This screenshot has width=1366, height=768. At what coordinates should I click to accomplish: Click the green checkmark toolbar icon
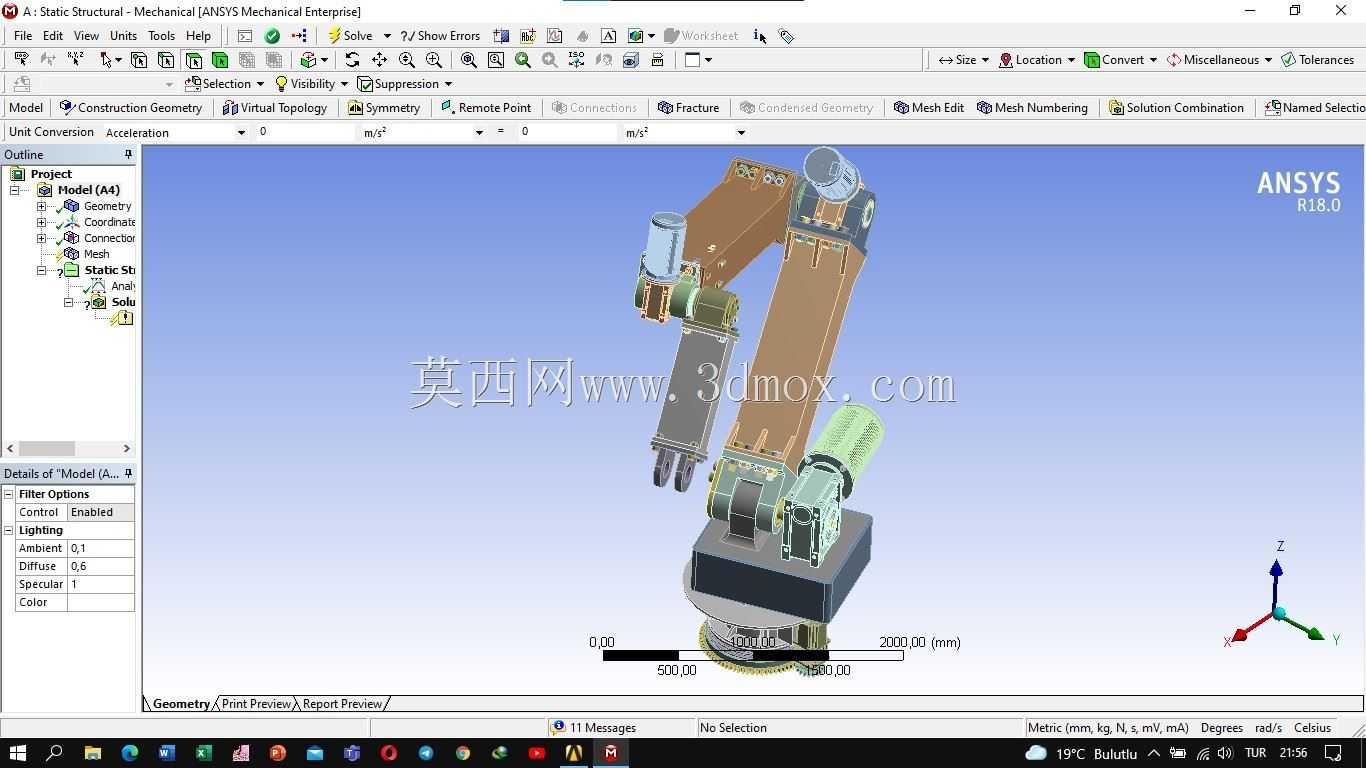(x=272, y=36)
